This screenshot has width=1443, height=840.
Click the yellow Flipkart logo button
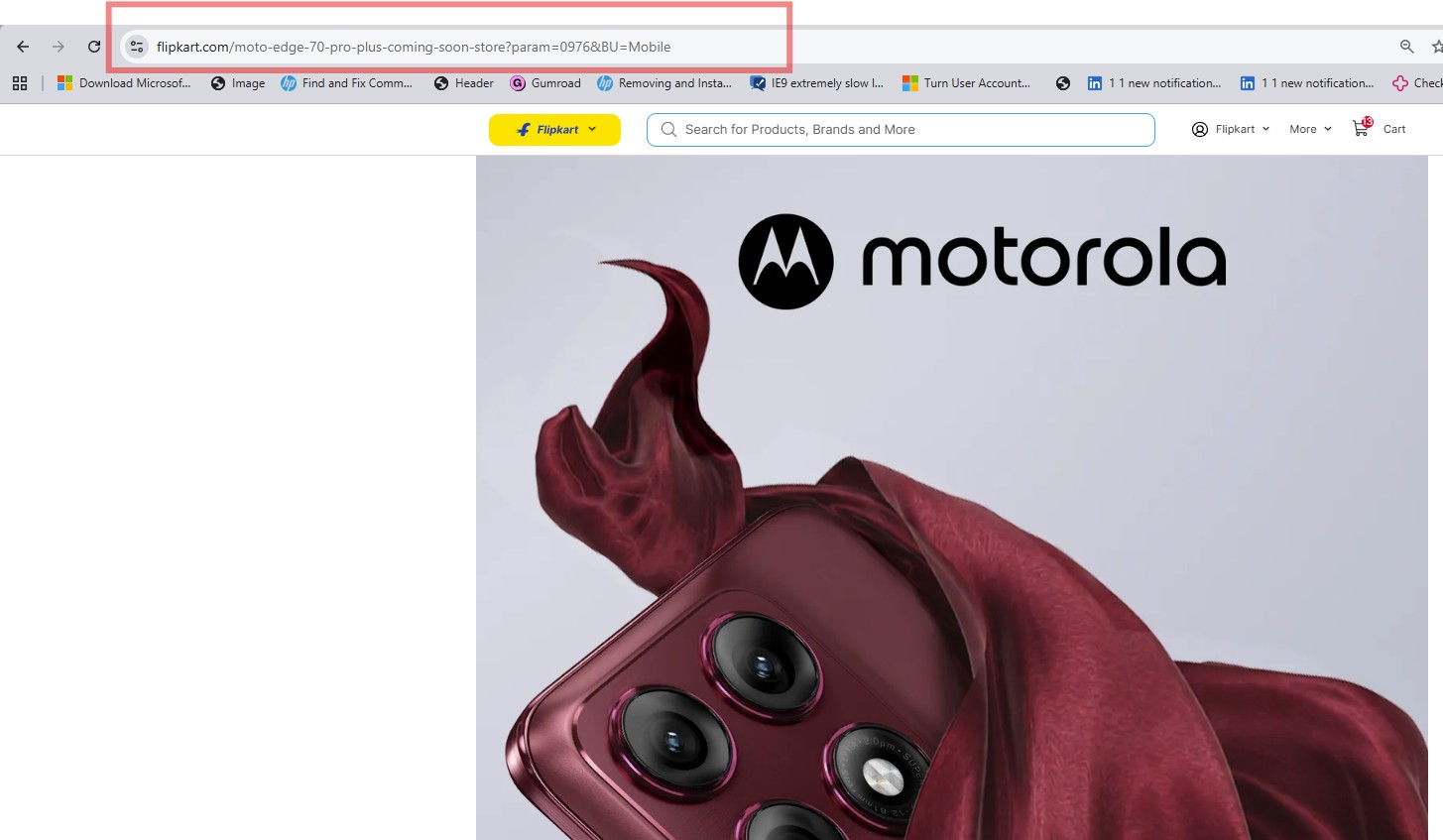pyautogui.click(x=554, y=130)
